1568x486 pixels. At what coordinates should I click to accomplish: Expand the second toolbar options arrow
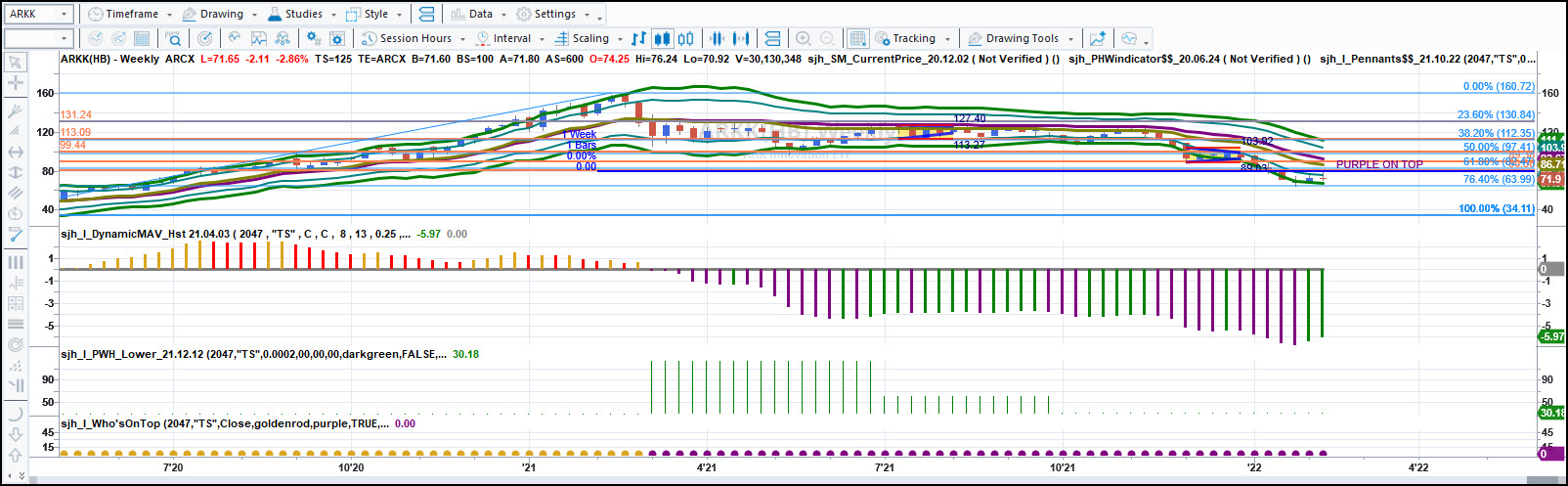[1146, 42]
